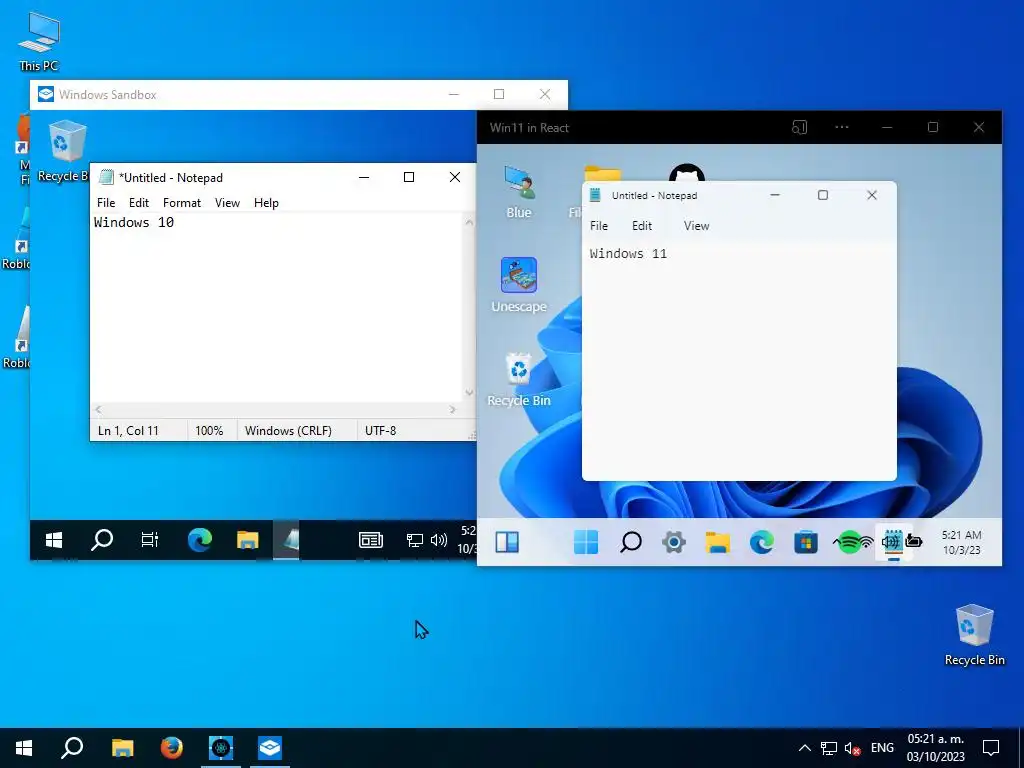This screenshot has height=768, width=1024.
Task: Open search in Win11 React taskbar
Action: [x=630, y=542]
